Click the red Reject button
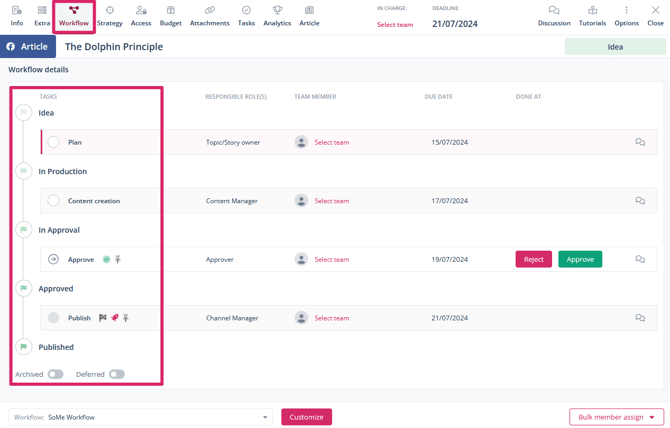Screen dimensions: 670x428 (533, 259)
